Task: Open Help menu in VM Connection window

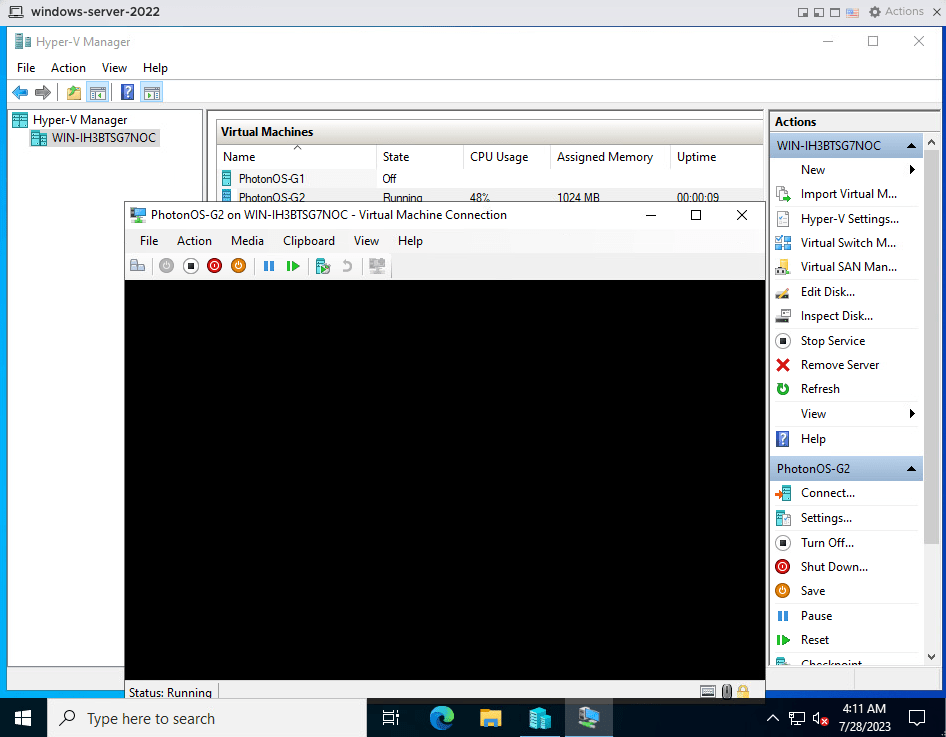Action: (x=410, y=241)
